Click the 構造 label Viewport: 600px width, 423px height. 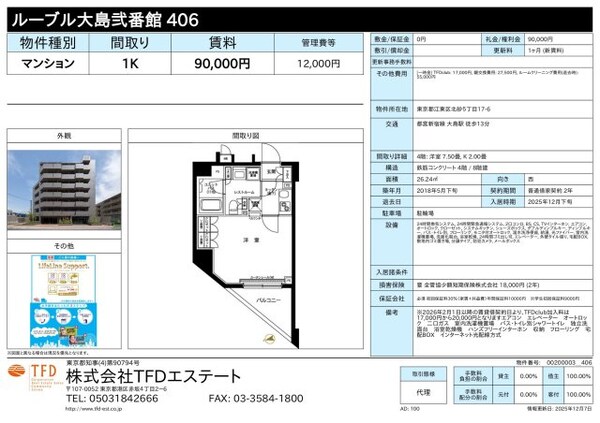392,168
